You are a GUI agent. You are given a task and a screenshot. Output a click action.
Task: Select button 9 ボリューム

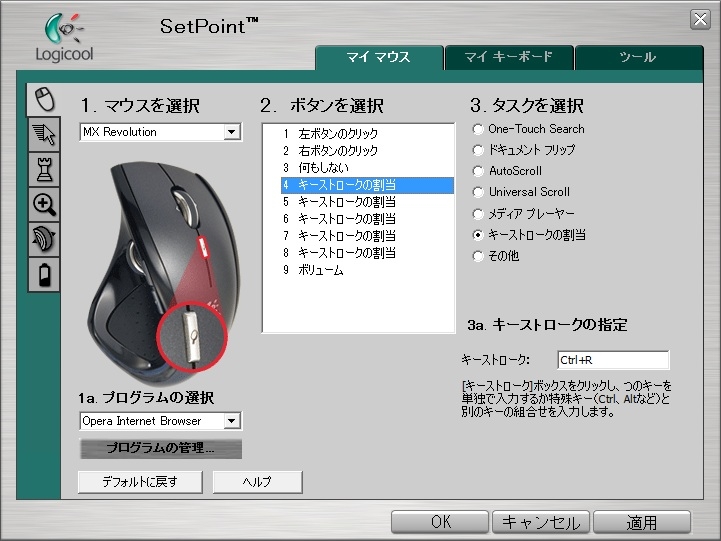[x=367, y=270]
